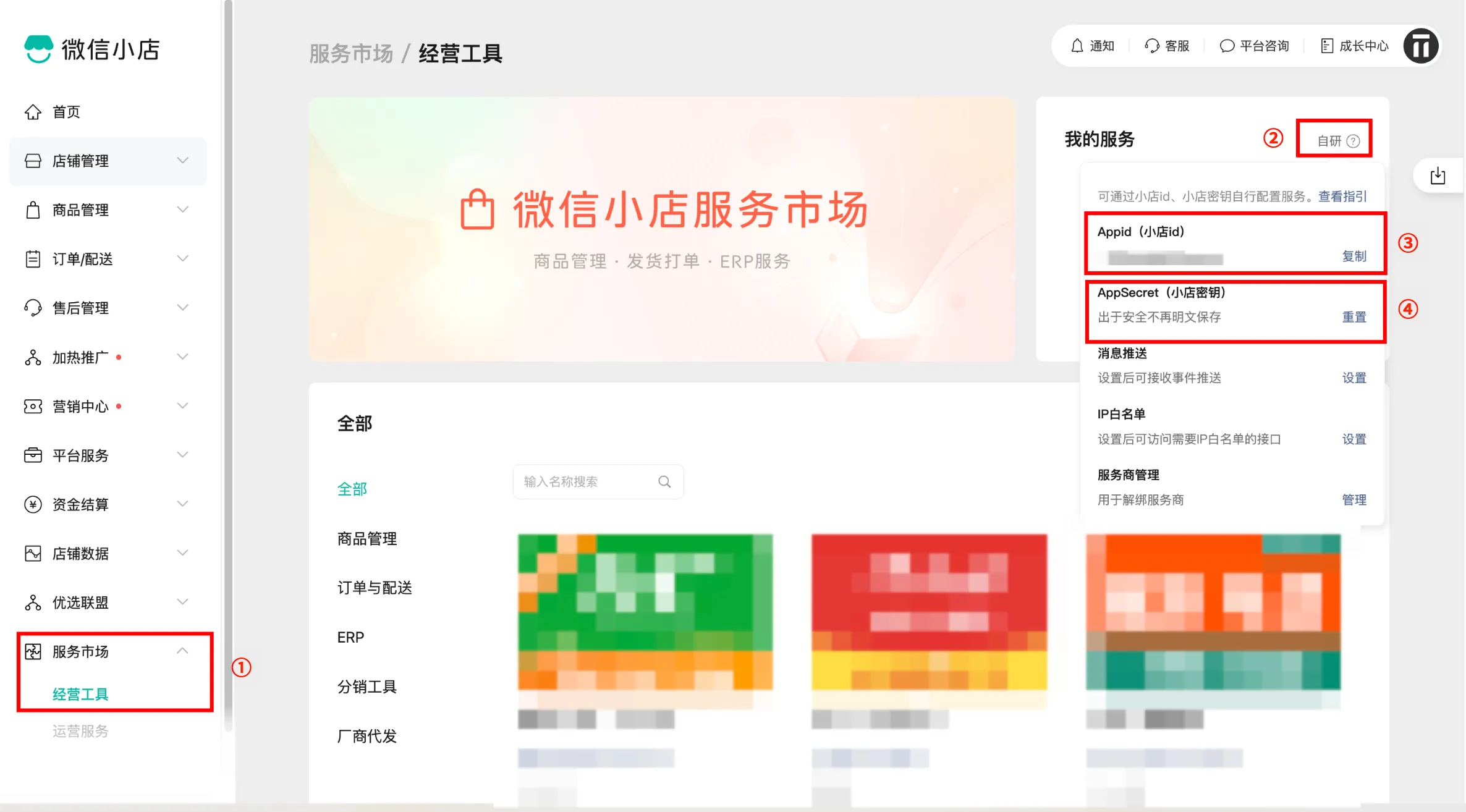Click the search magnifier icon
This screenshot has width=1466, height=812.
(664, 481)
